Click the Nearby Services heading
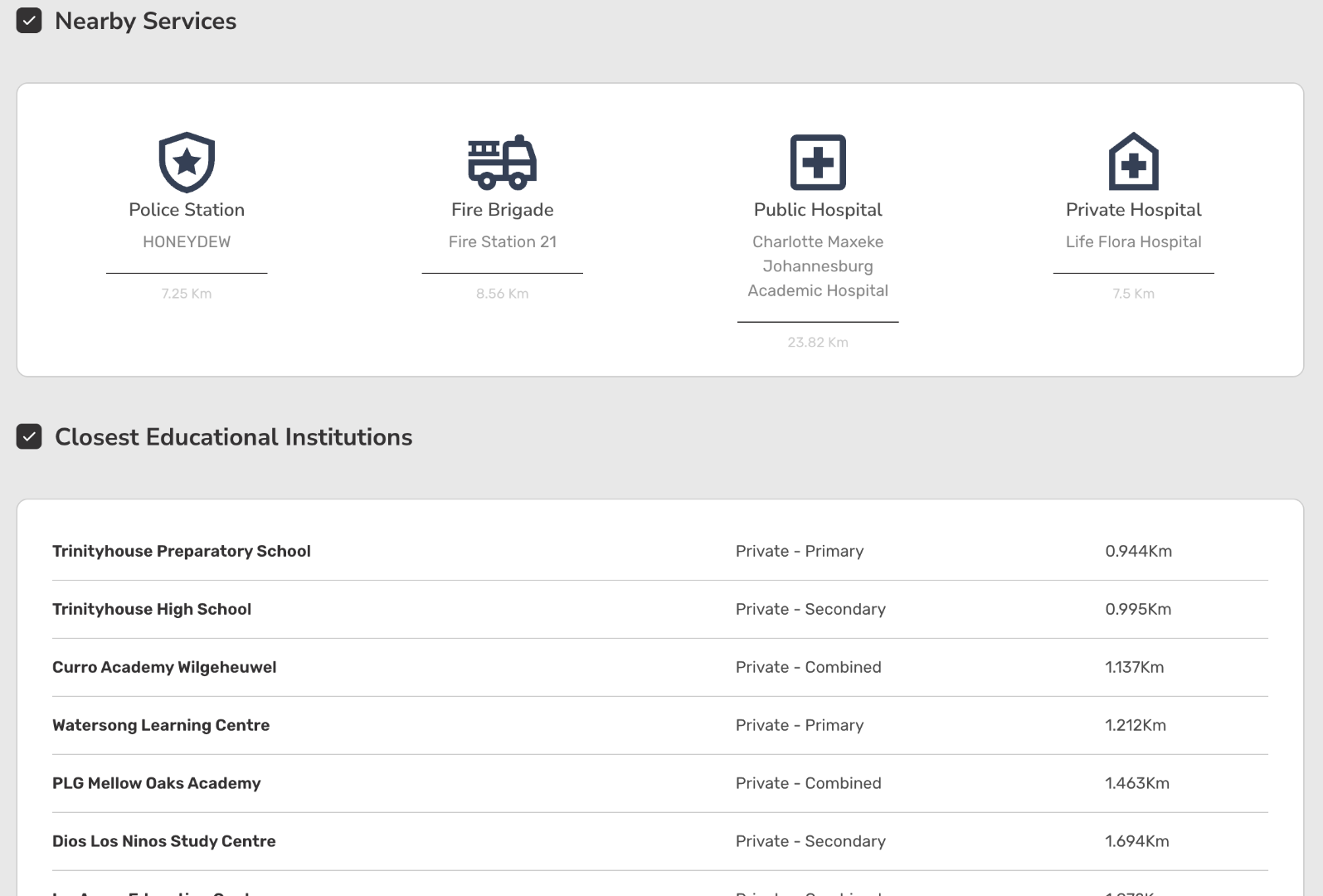The image size is (1323, 896). 145,21
